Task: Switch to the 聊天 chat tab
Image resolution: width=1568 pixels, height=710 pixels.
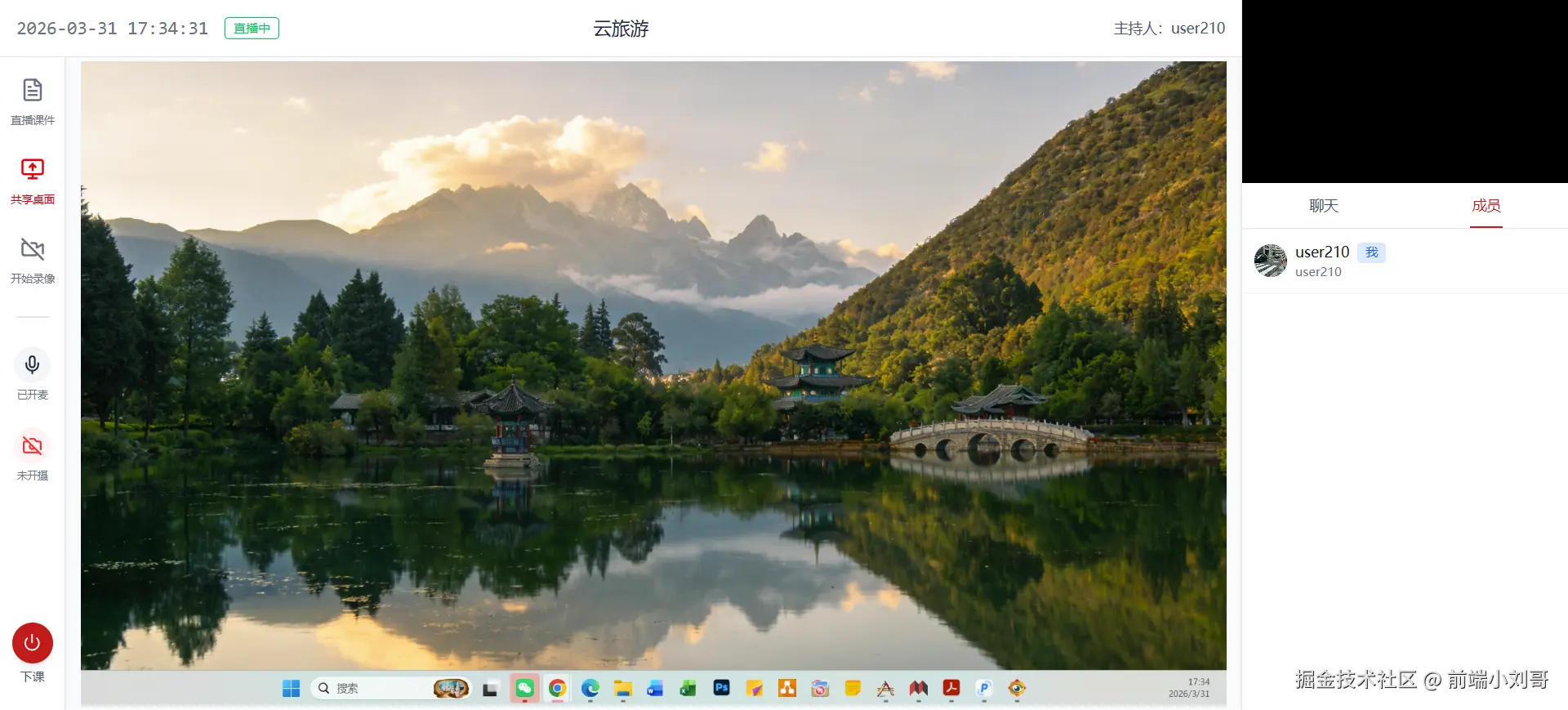Action: click(1324, 206)
